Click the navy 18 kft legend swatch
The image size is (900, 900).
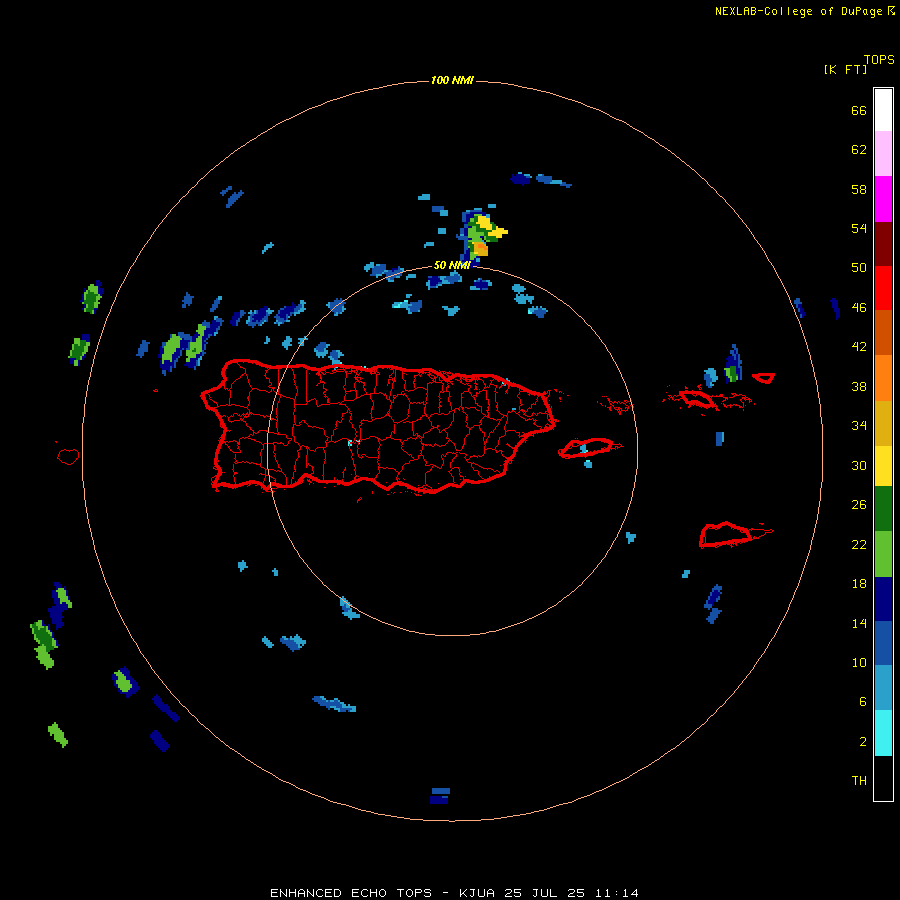883,599
